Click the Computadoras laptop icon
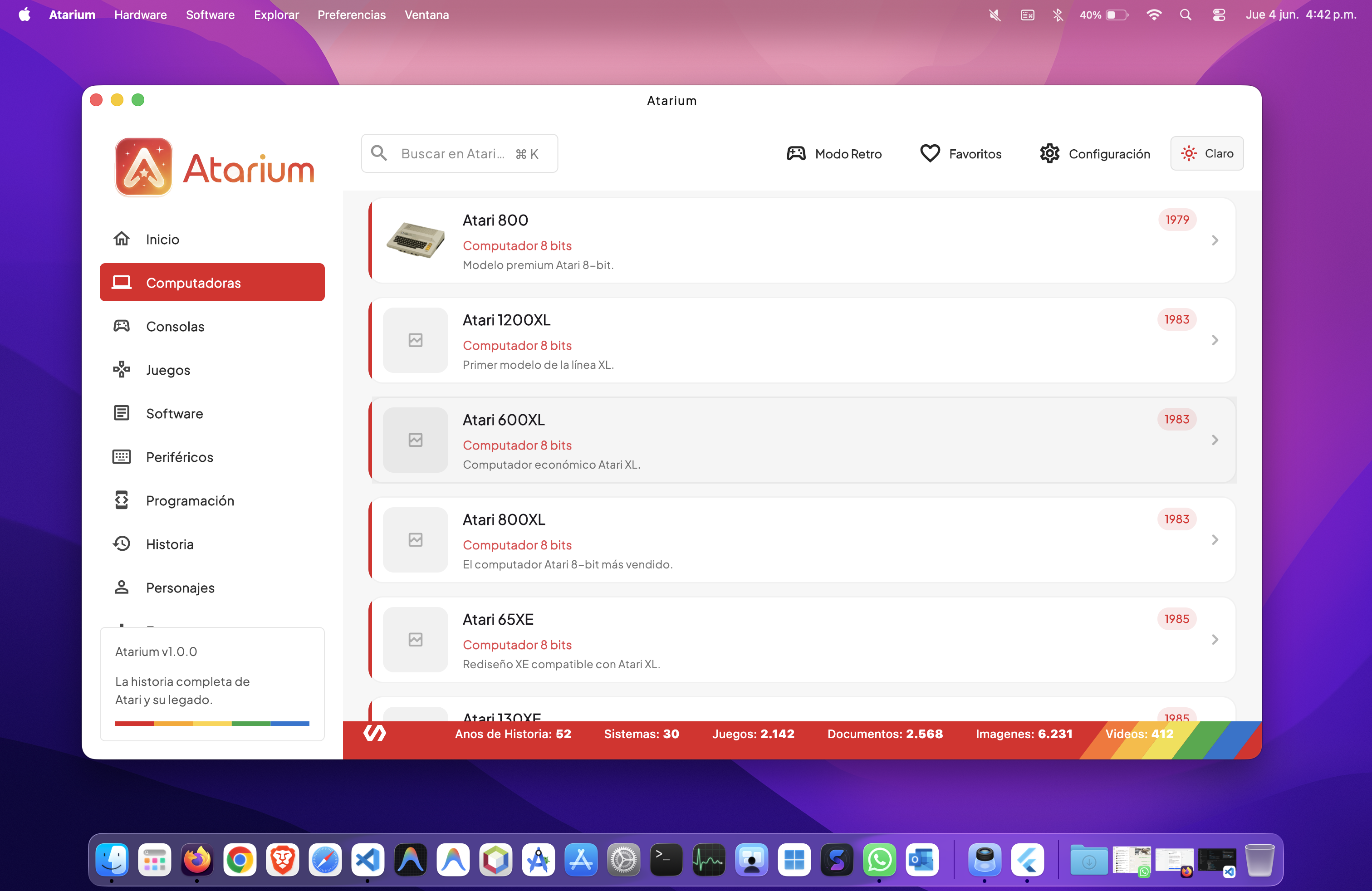 click(x=121, y=282)
